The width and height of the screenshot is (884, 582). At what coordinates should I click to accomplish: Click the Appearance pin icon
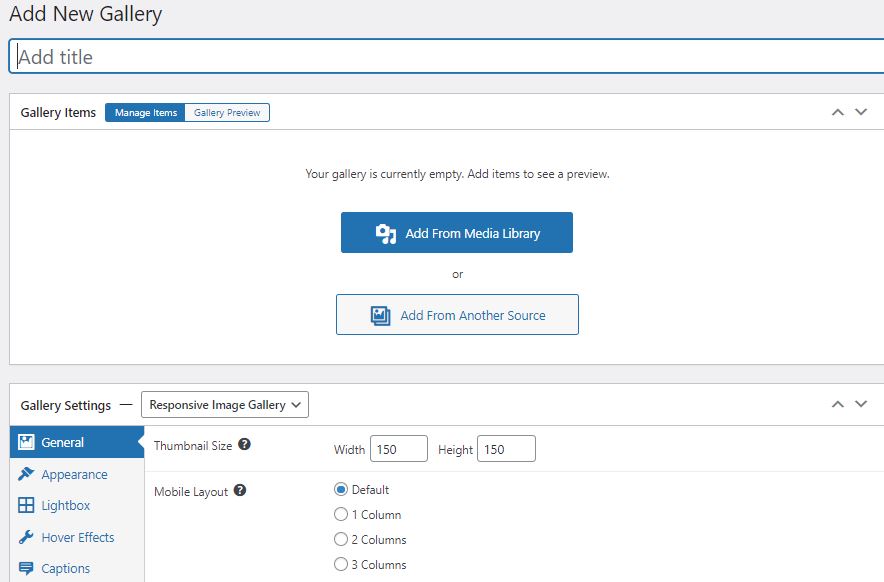[26, 474]
